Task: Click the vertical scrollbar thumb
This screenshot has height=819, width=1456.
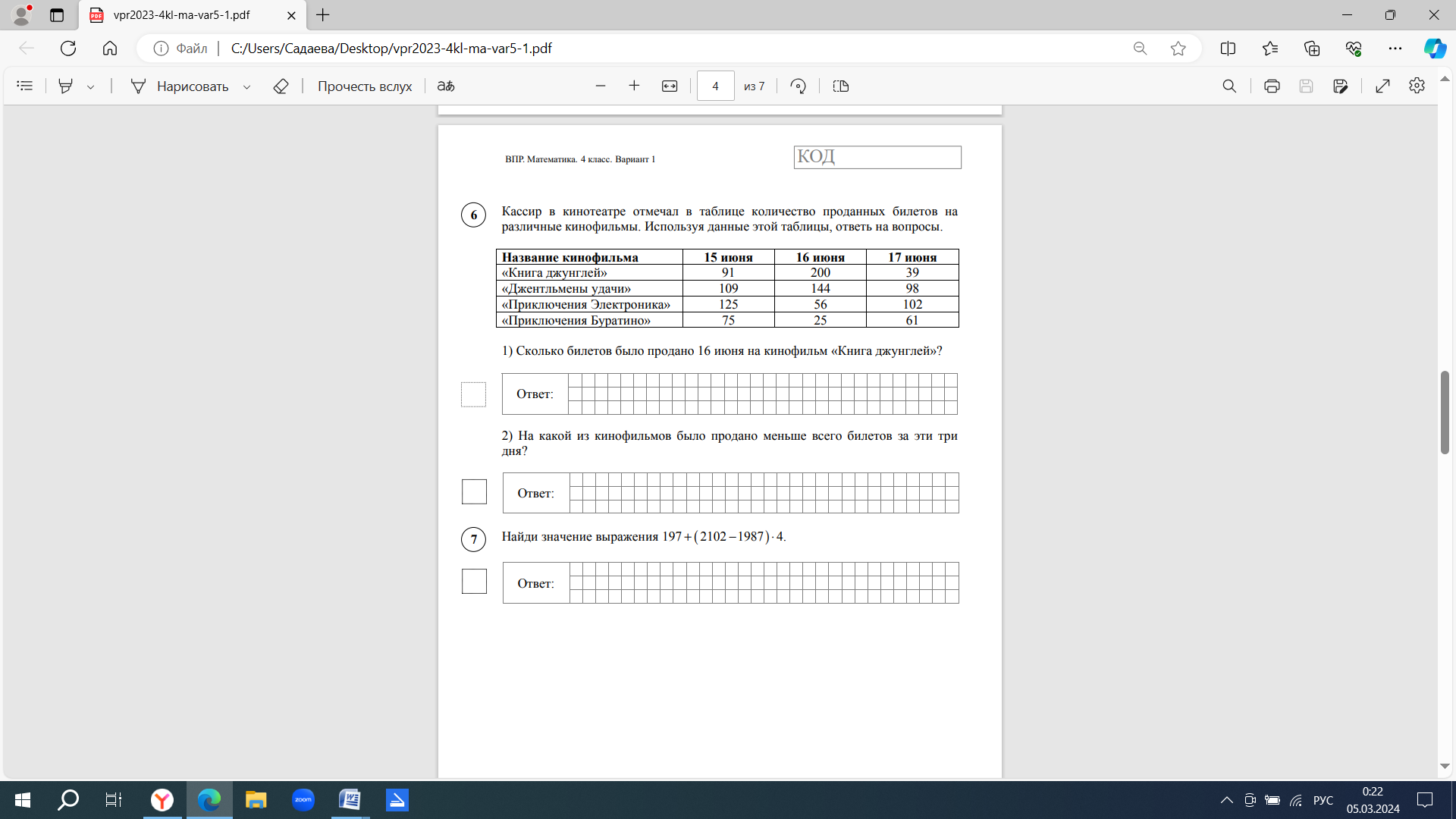Action: pyautogui.click(x=1445, y=413)
